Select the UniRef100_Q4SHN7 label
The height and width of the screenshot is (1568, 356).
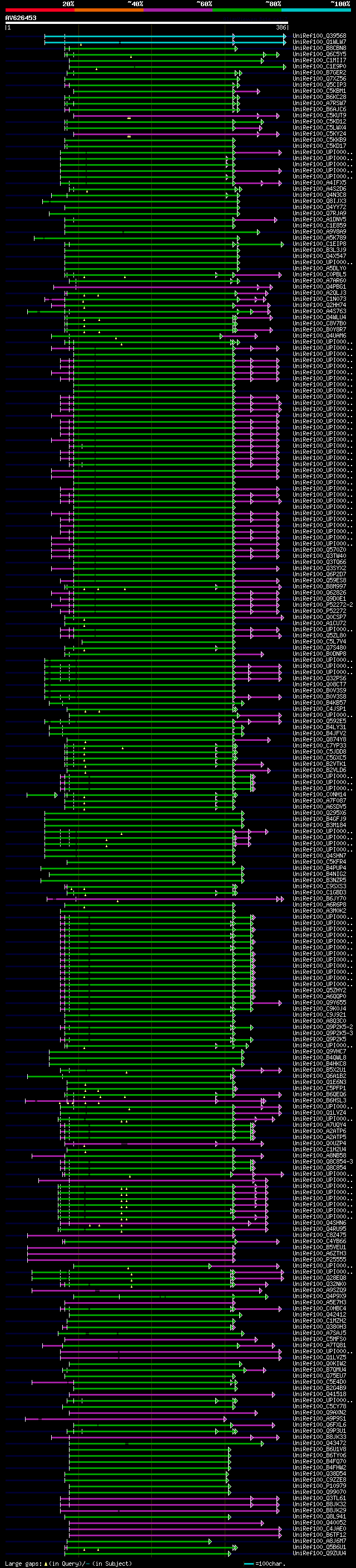coord(319,856)
